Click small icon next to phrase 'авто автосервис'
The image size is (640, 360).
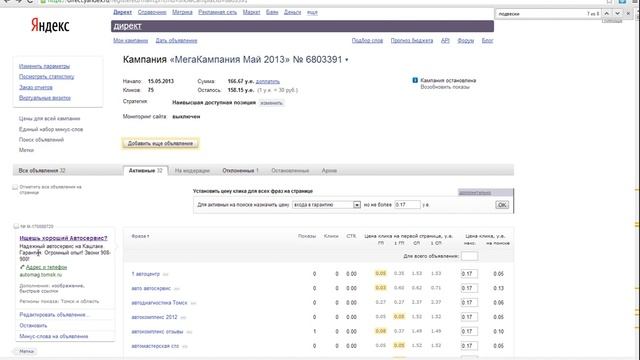176,289
